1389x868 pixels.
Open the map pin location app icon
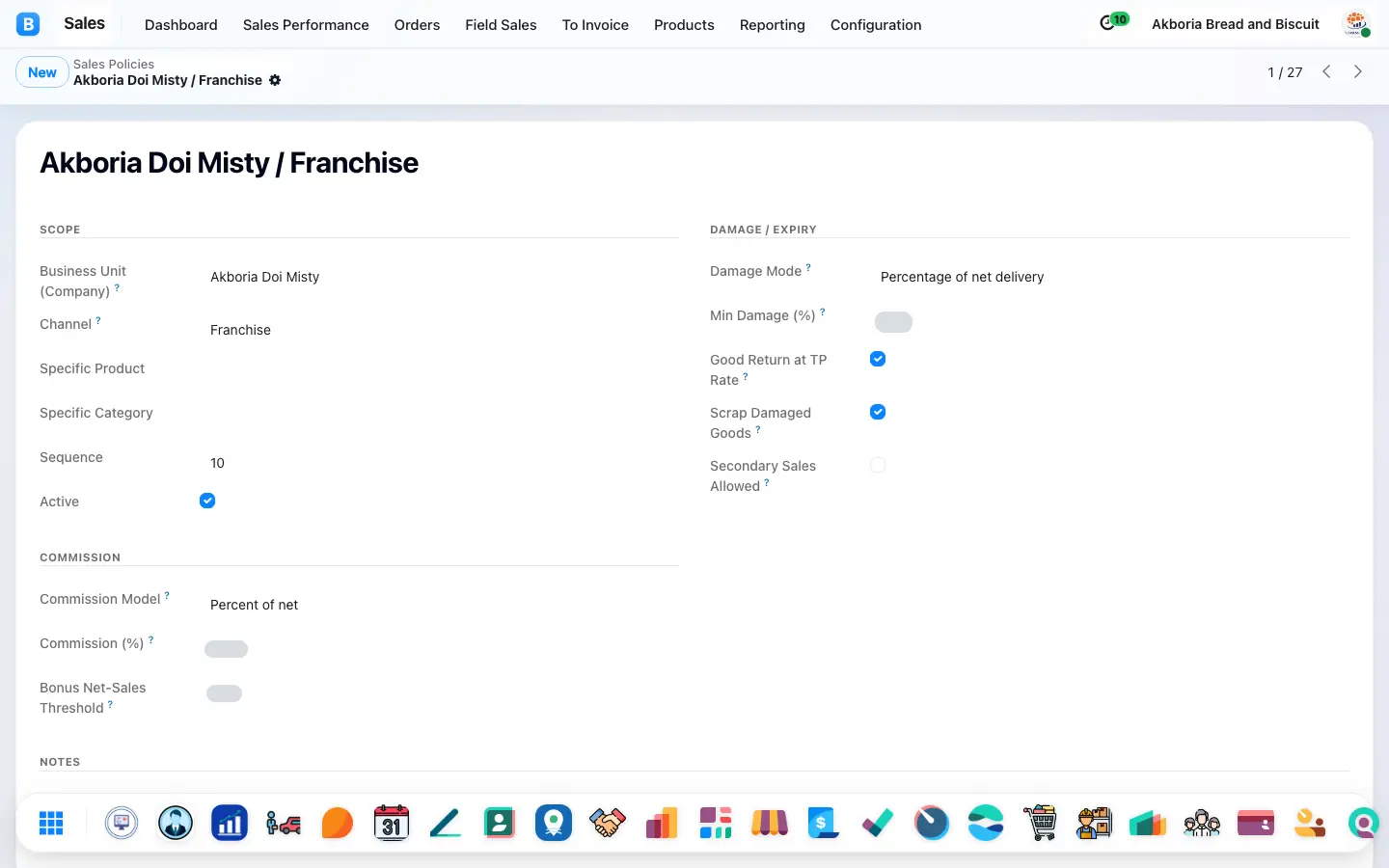(554, 823)
